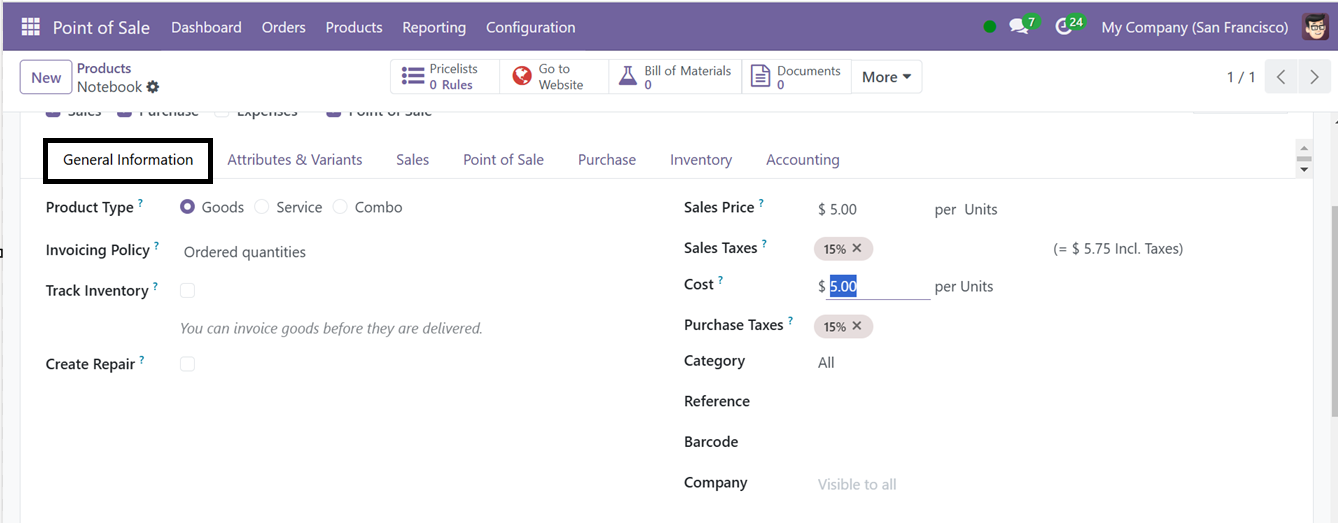1338x523 pixels.
Task: Click the New button
Action: click(x=46, y=77)
